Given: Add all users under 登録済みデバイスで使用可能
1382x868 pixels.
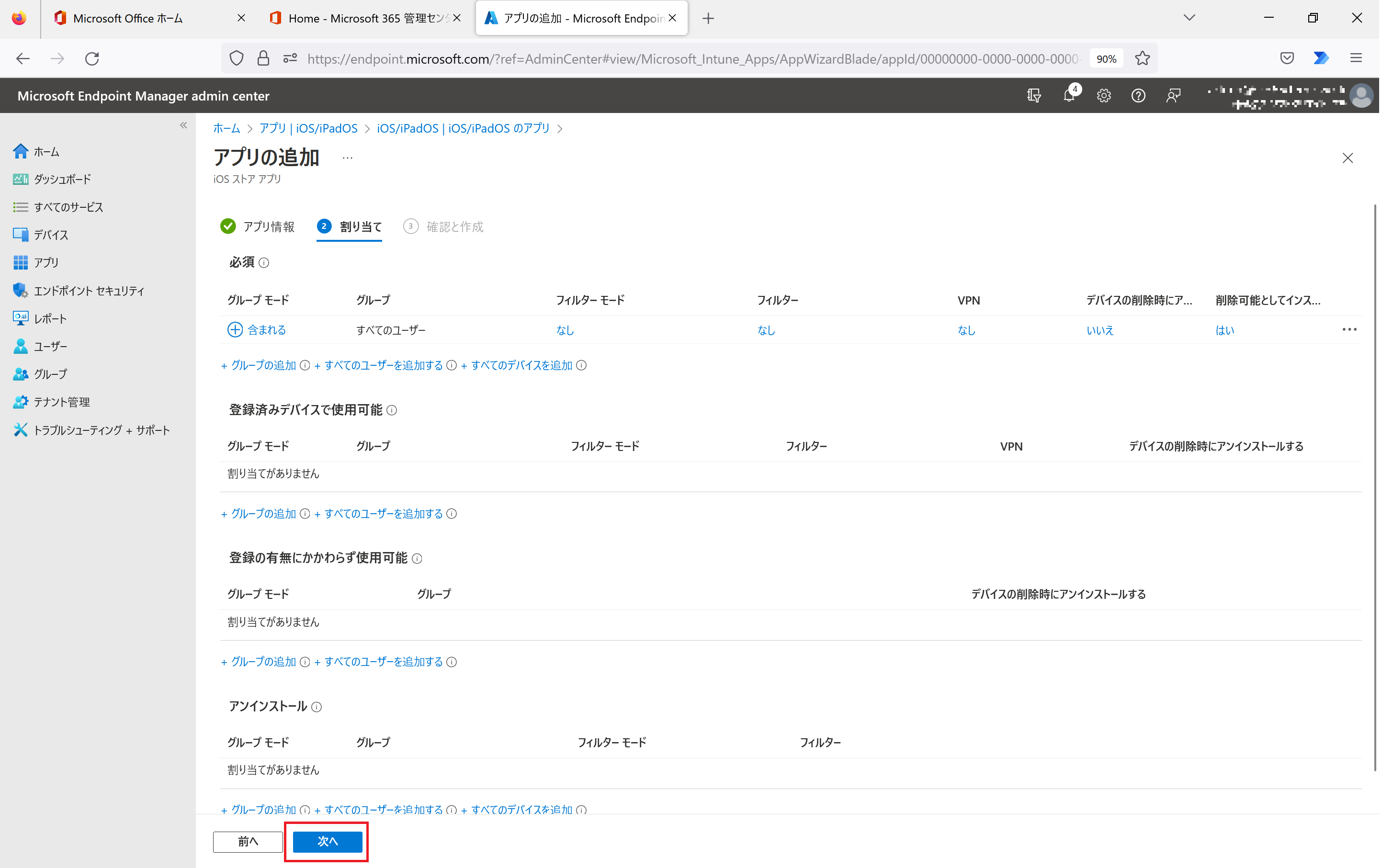Looking at the screenshot, I should click(379, 514).
